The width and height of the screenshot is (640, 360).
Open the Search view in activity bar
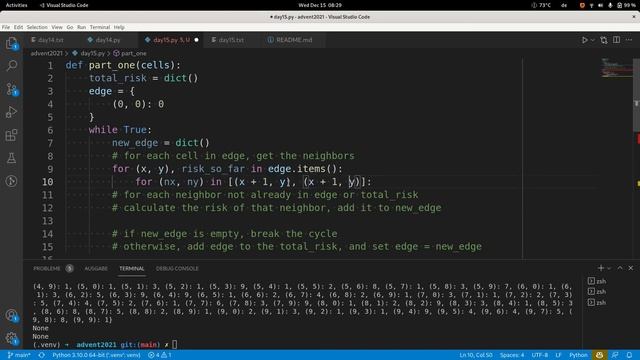[11, 66]
